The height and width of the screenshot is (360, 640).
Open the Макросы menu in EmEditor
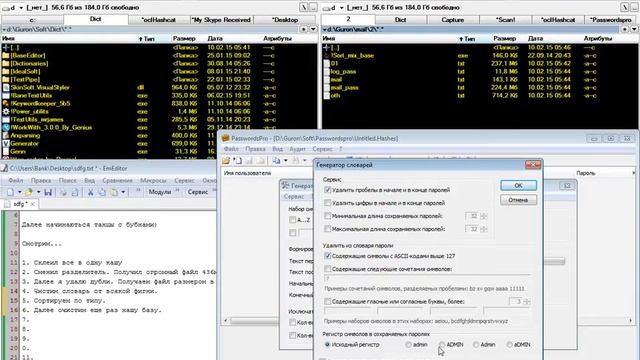(x=153, y=180)
